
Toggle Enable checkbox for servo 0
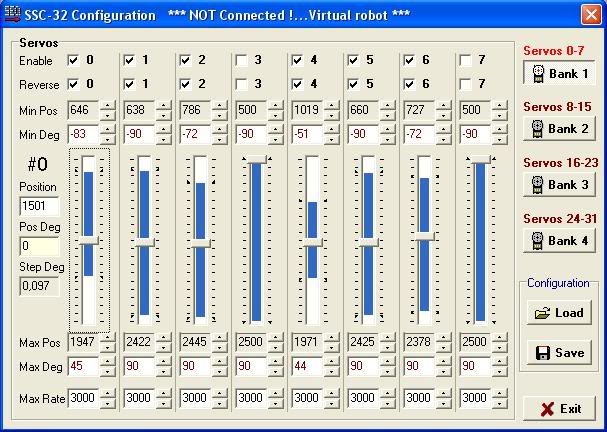click(73, 60)
